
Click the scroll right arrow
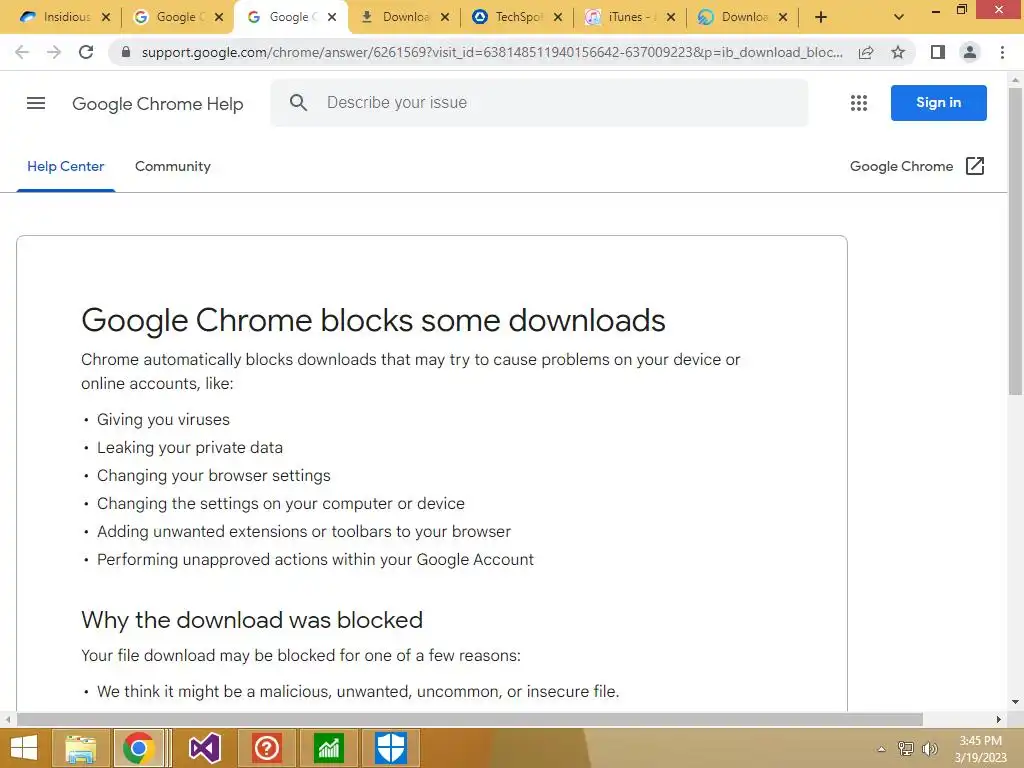pos(999,719)
